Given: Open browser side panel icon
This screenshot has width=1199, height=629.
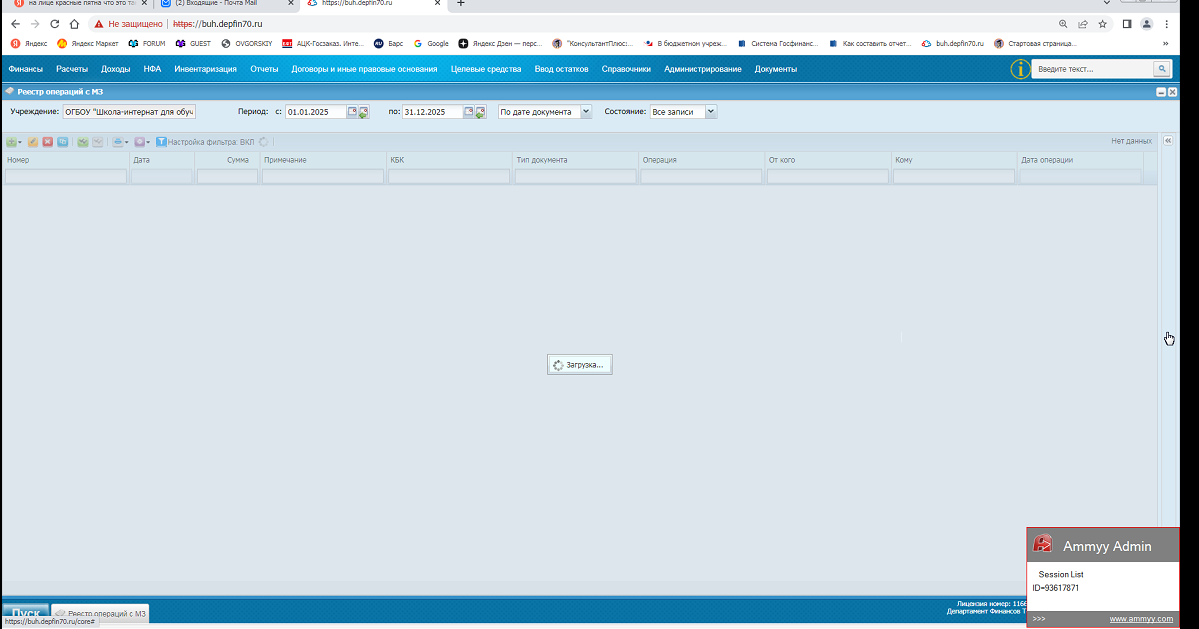Looking at the screenshot, I should (x=1126, y=24).
